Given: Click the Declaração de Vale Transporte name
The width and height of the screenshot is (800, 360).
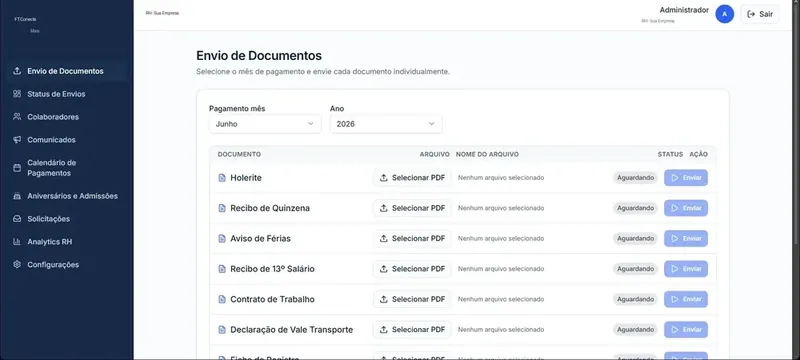Looking at the screenshot, I should [x=291, y=330].
